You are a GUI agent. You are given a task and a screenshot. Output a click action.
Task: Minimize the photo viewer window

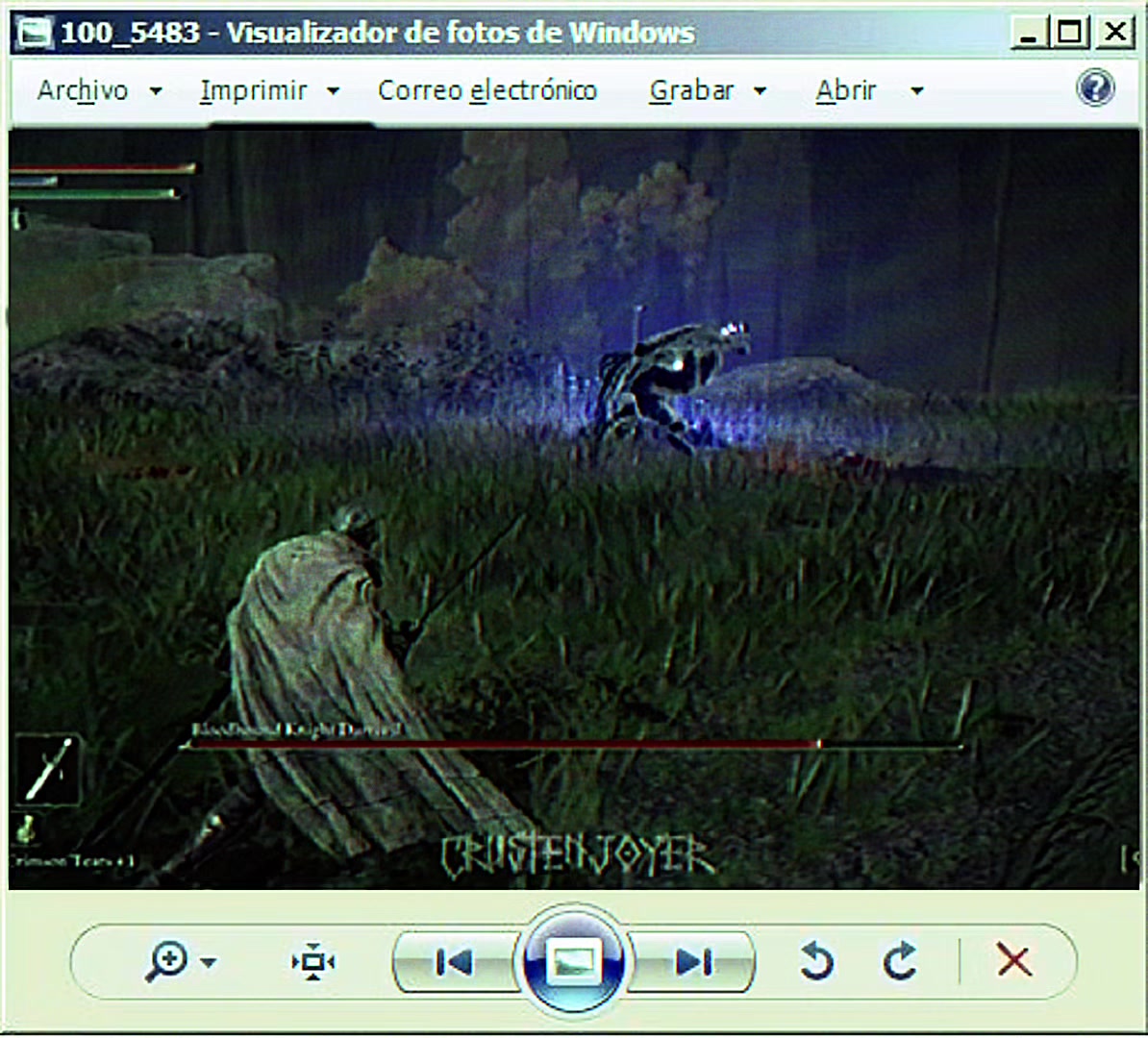pyautogui.click(x=1029, y=33)
